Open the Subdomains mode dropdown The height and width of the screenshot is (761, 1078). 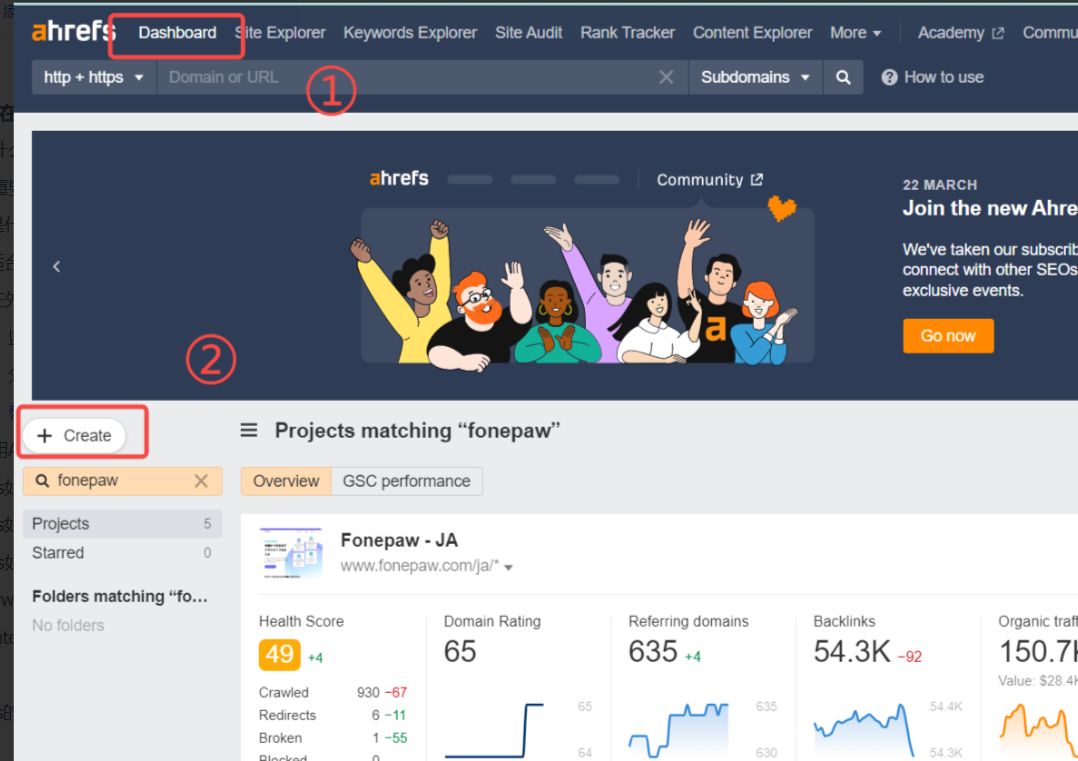click(755, 77)
